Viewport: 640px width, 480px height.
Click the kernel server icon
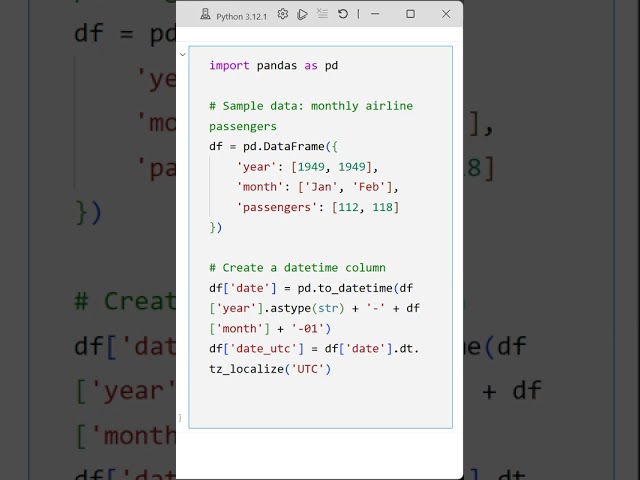coord(205,15)
